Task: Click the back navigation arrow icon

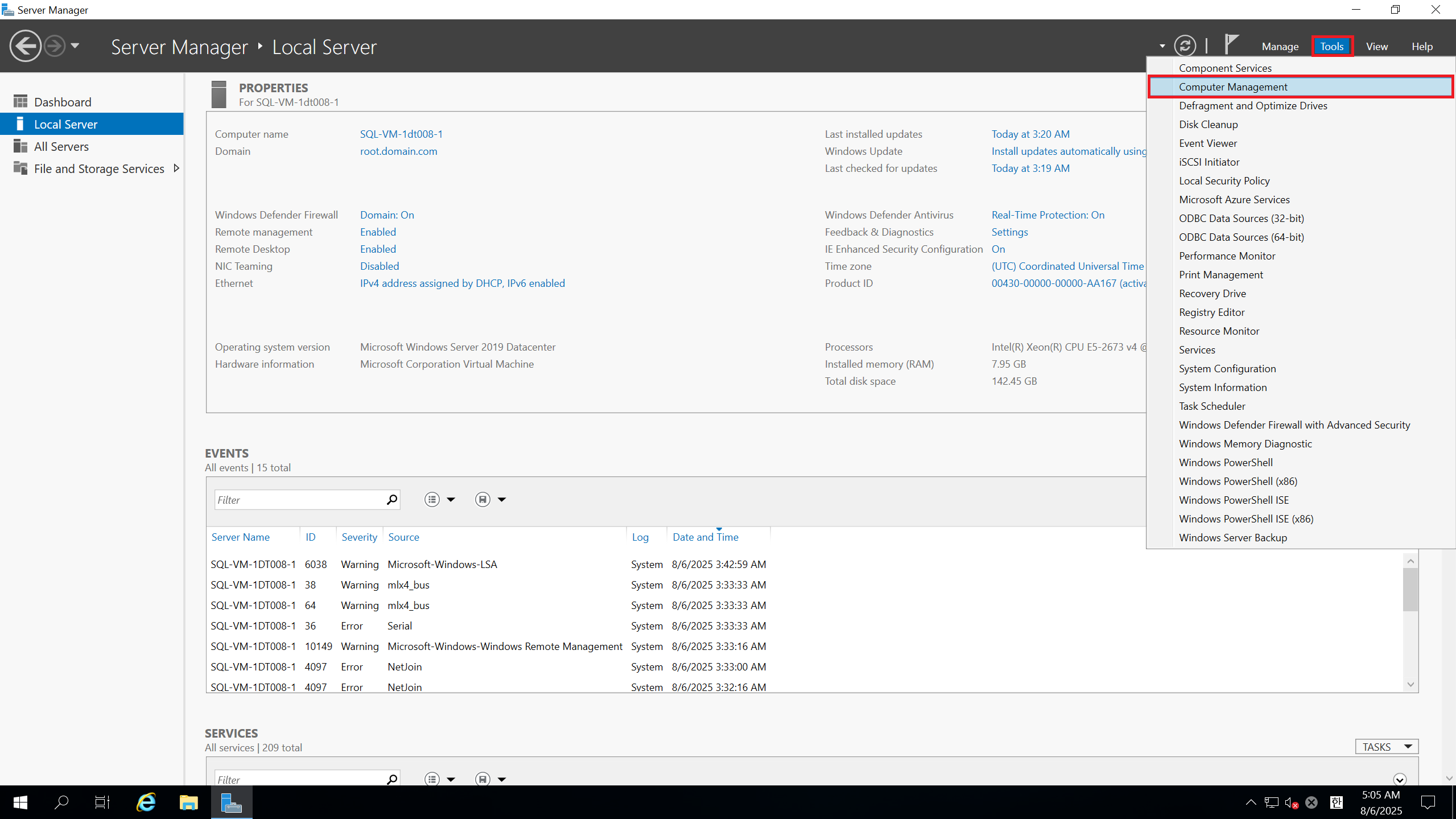Action: click(x=25, y=46)
